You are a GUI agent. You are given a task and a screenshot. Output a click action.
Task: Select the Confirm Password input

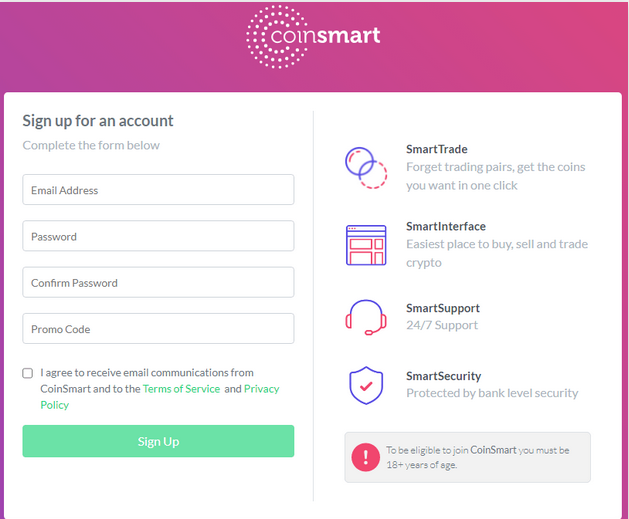(158, 283)
